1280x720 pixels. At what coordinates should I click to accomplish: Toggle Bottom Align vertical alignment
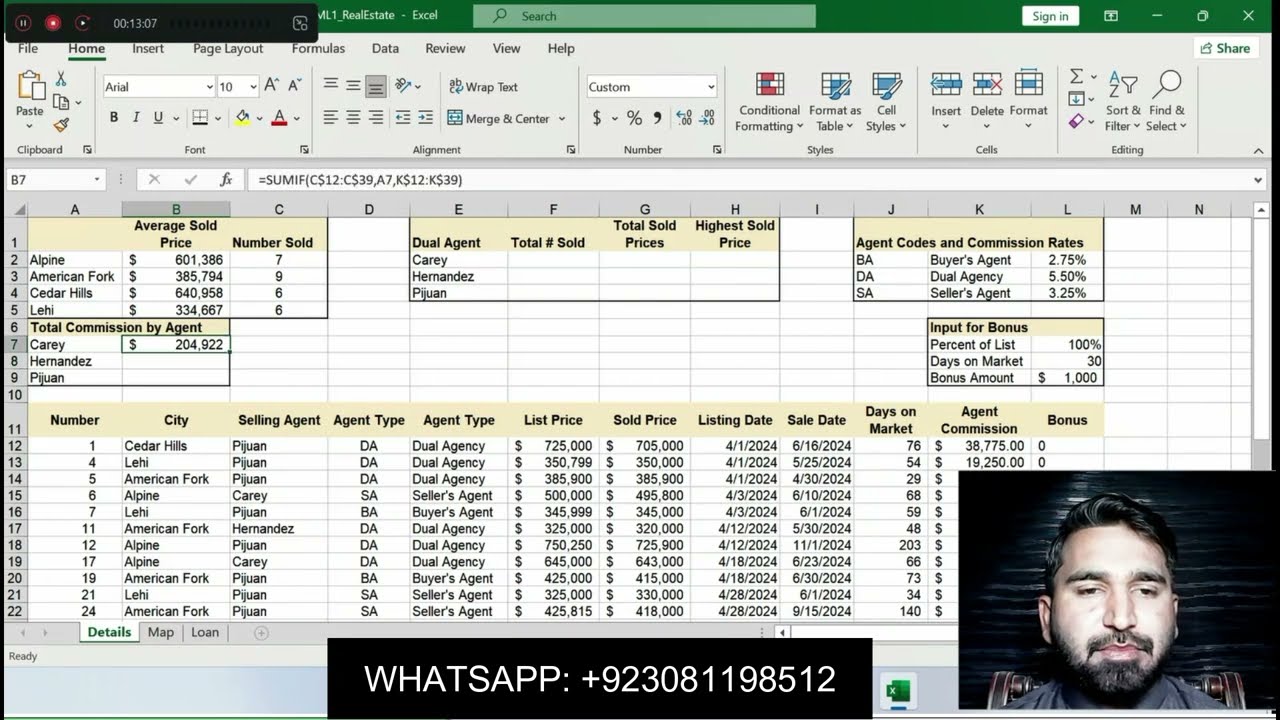click(376, 87)
